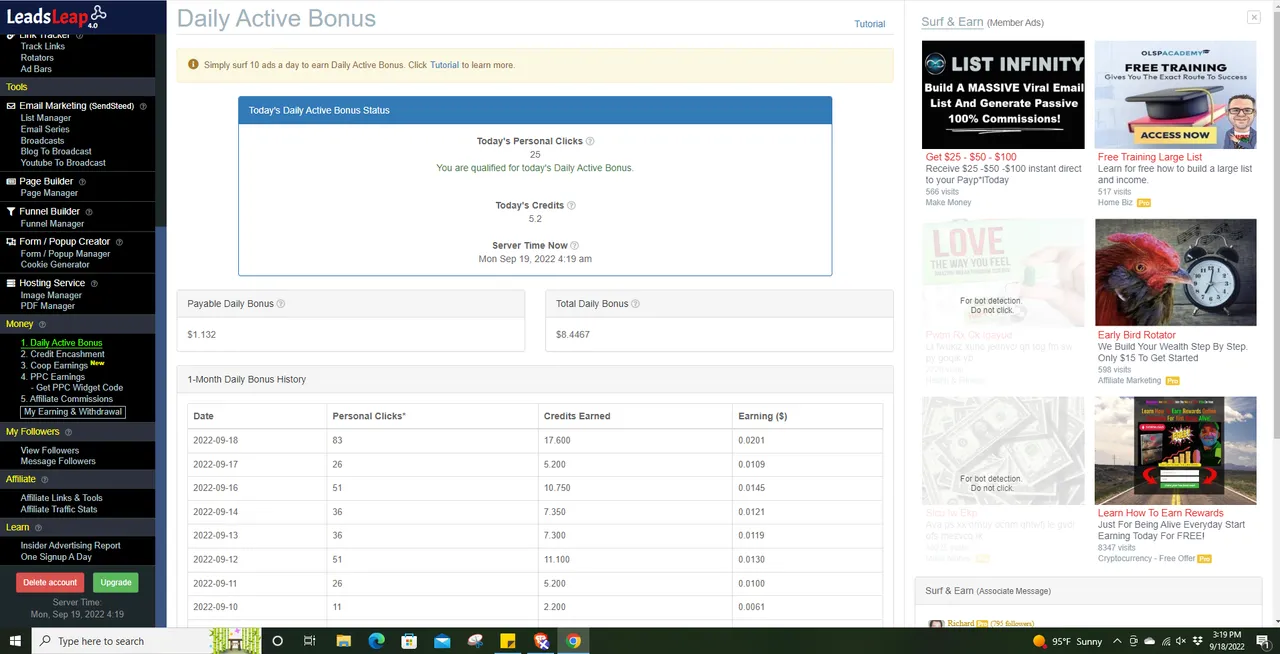Open Track Links in sidebar
1280x654 pixels.
43,46
